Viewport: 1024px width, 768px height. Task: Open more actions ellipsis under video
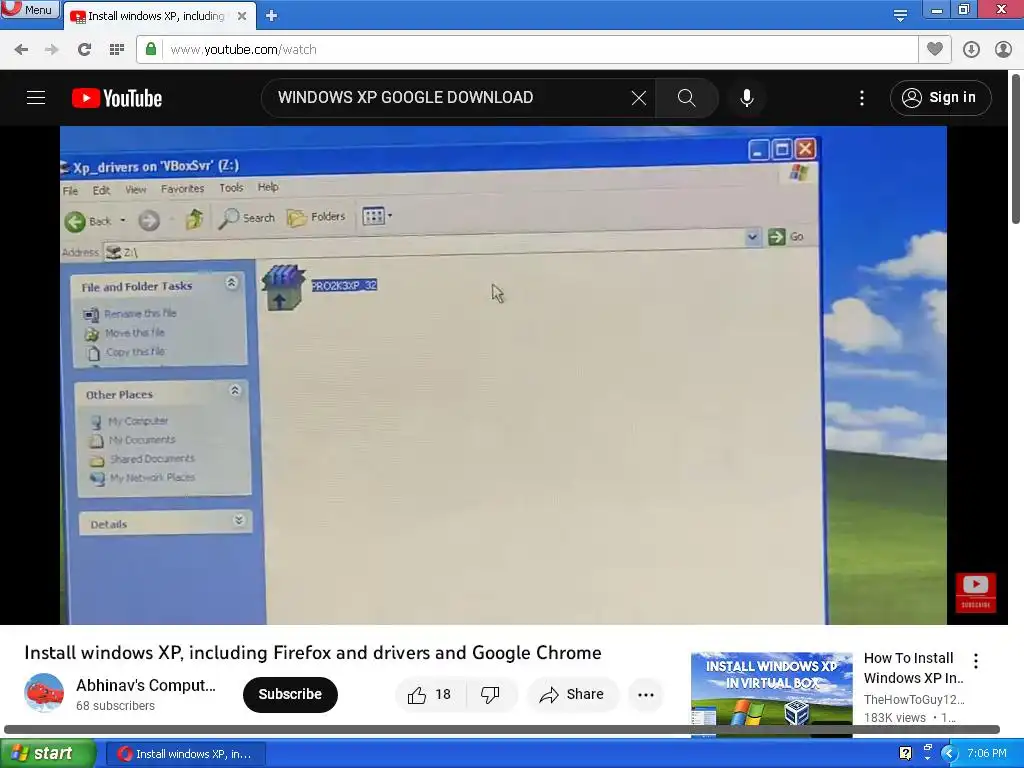[646, 695]
